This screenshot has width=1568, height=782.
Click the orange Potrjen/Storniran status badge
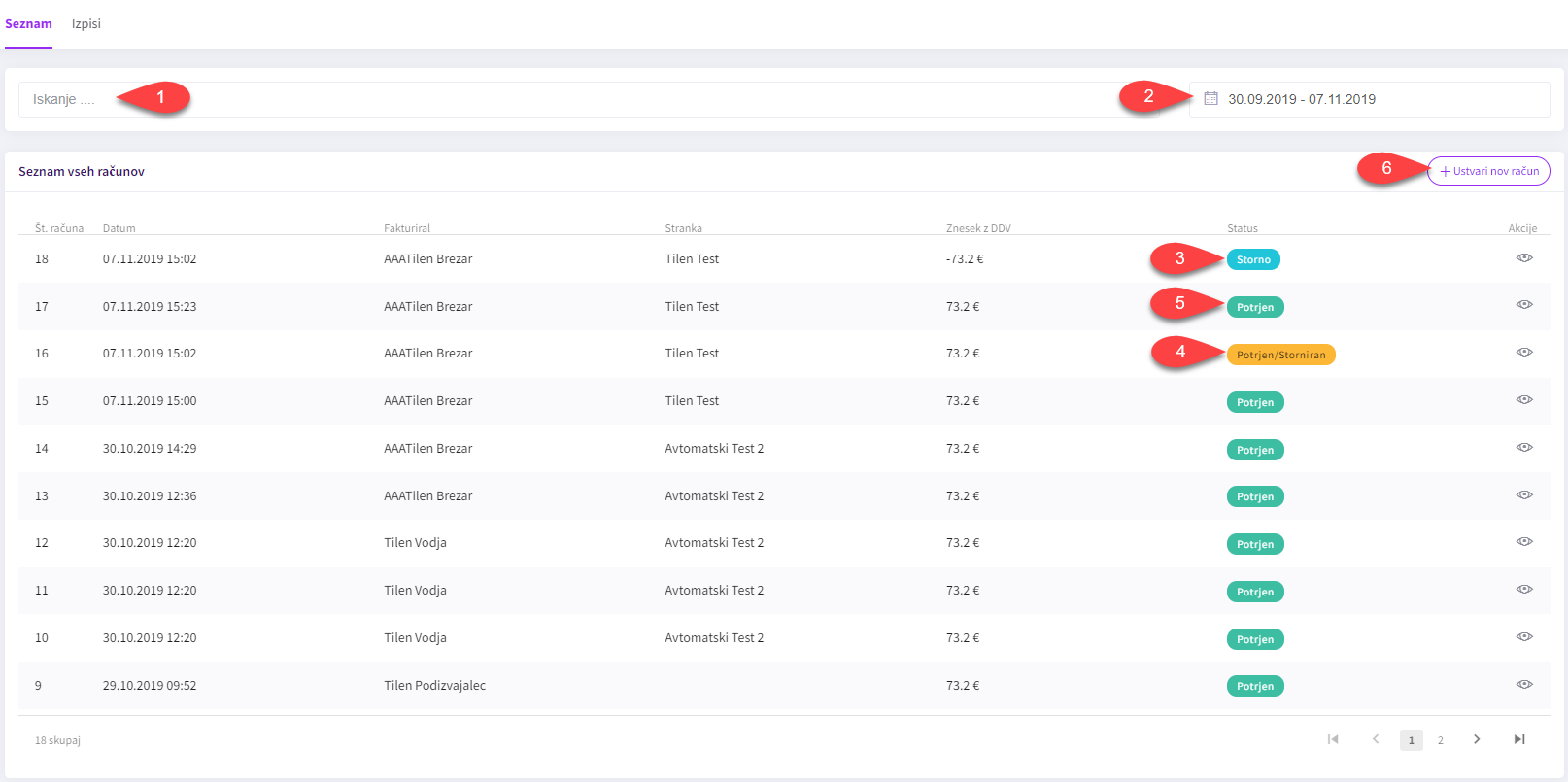[1280, 355]
